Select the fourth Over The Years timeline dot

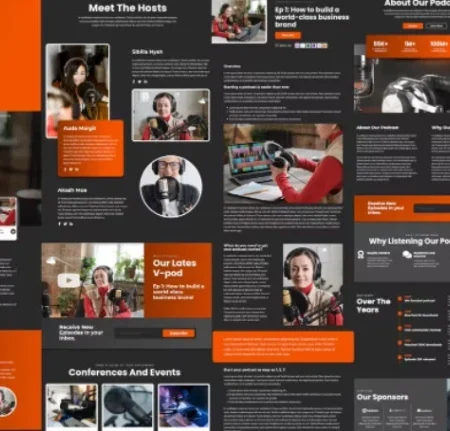point(399,343)
